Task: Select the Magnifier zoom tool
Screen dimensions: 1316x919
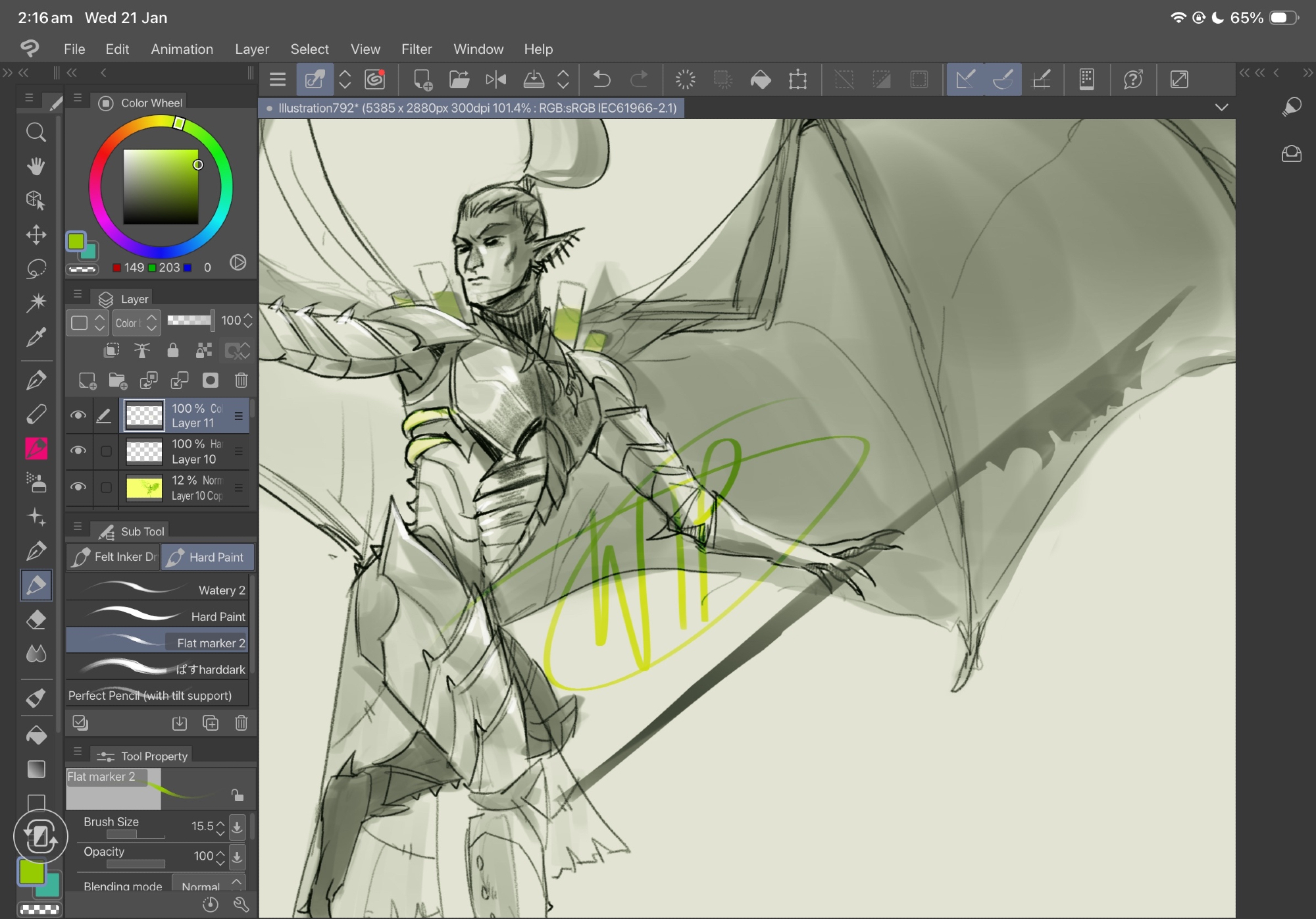Action: [x=36, y=132]
